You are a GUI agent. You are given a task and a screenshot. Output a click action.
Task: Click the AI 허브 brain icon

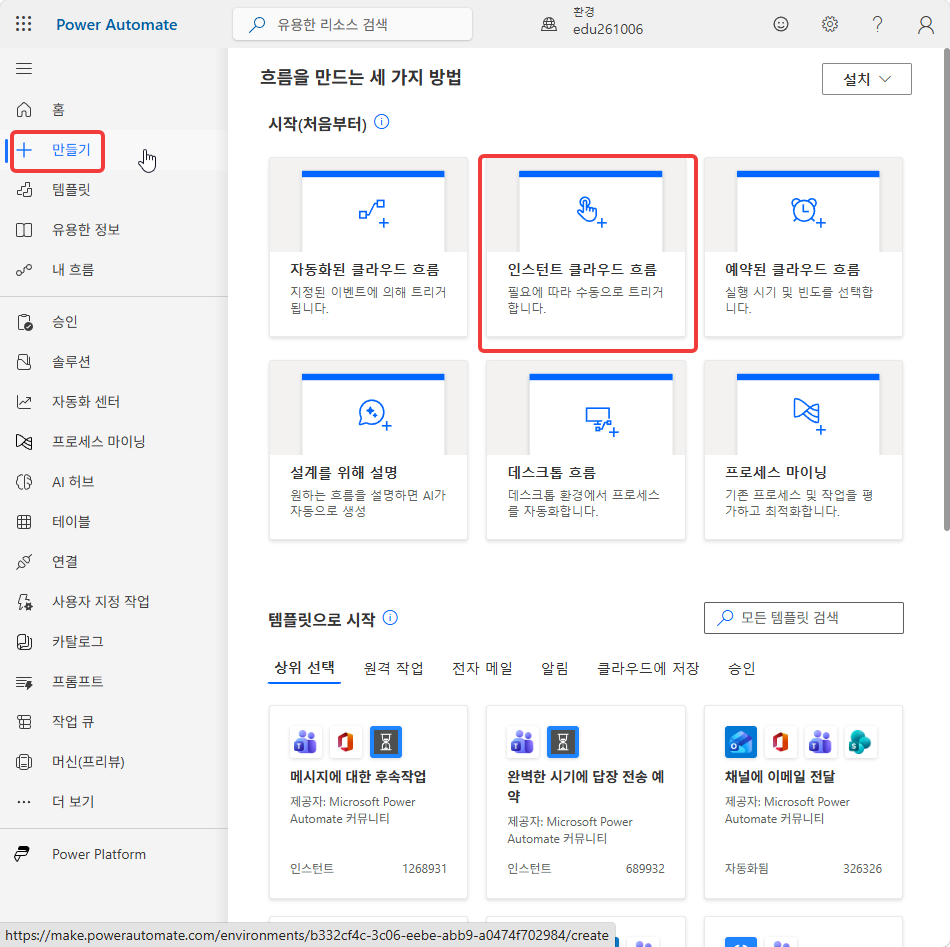tap(24, 482)
